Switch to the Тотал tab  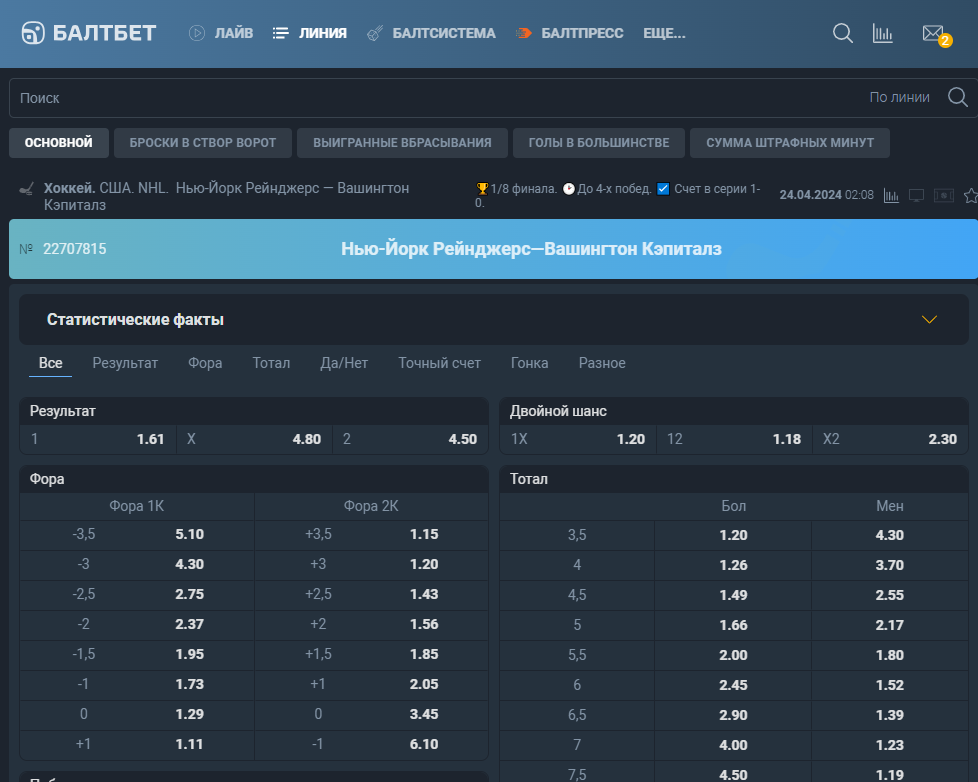tap(271, 363)
